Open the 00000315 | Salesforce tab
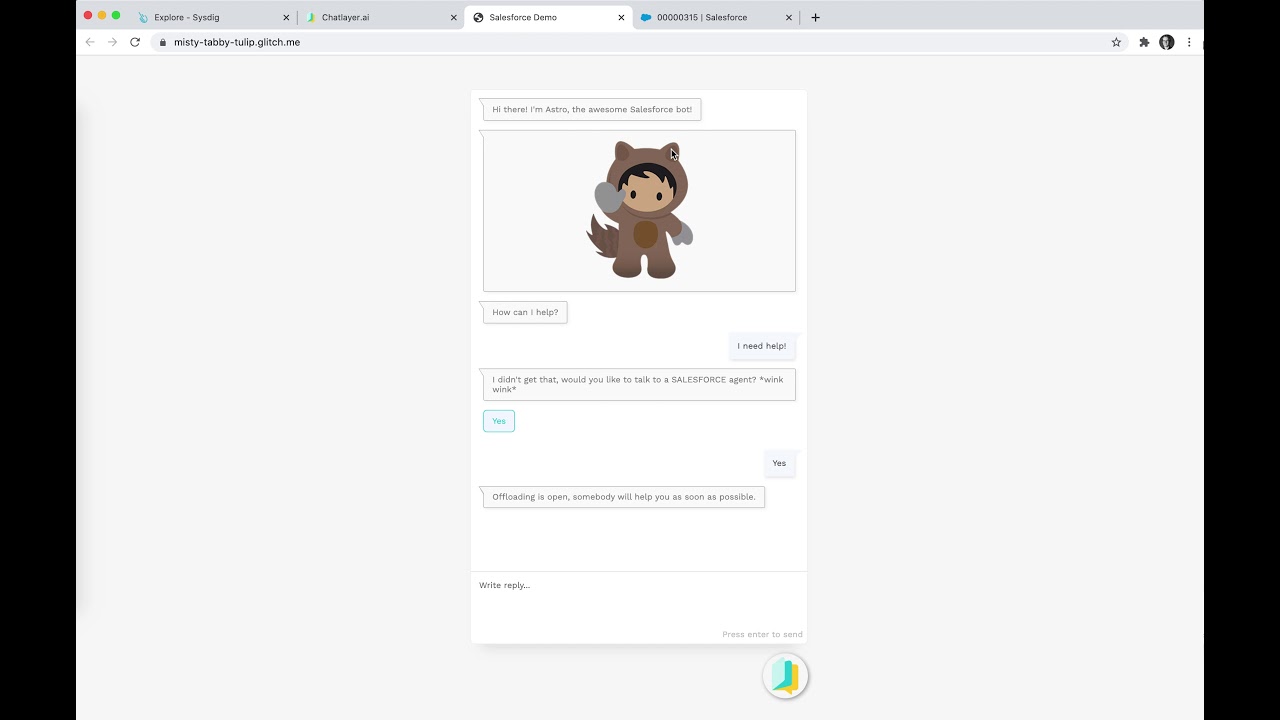 click(716, 17)
